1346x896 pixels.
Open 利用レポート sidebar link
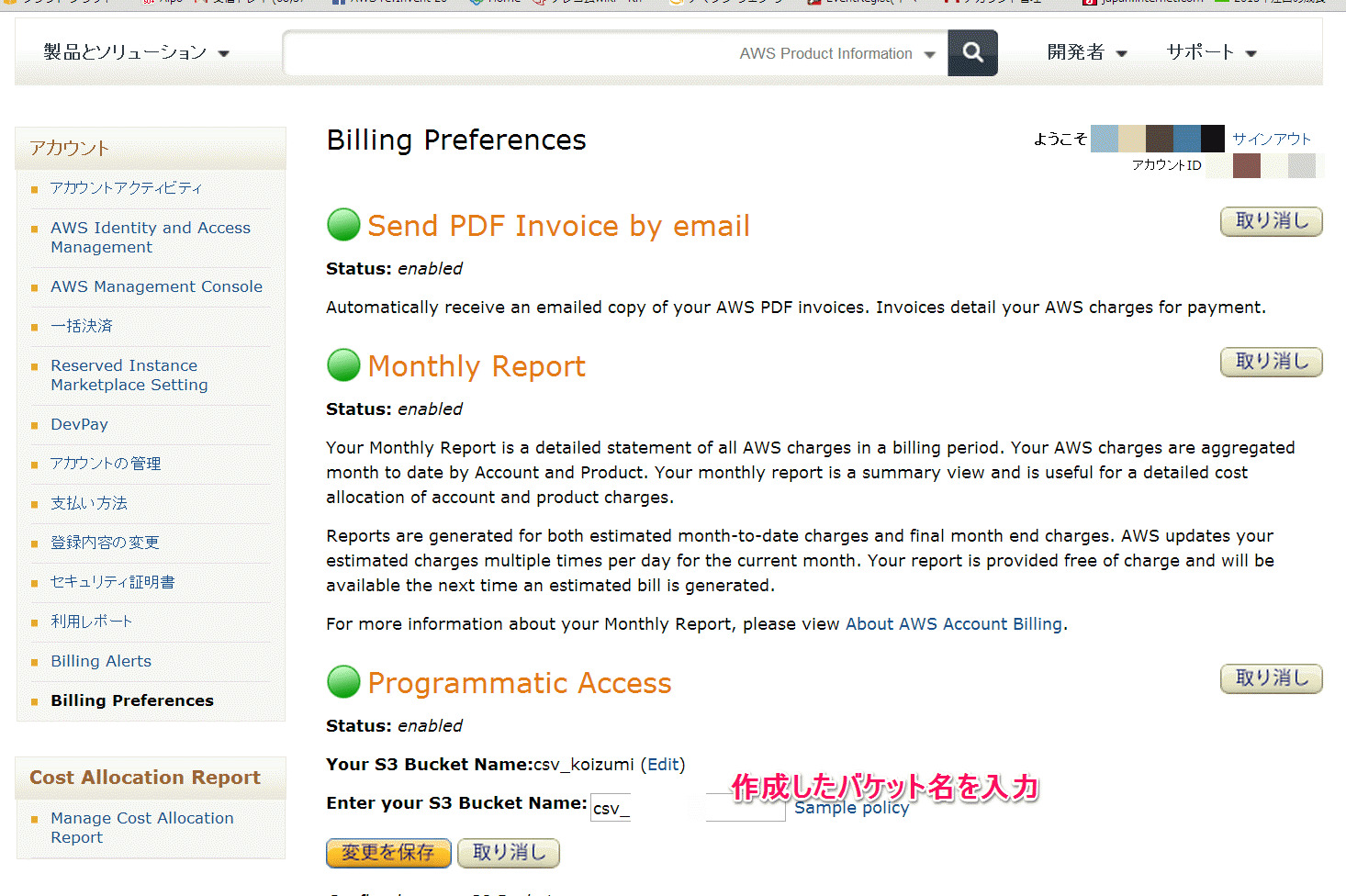[x=92, y=622]
